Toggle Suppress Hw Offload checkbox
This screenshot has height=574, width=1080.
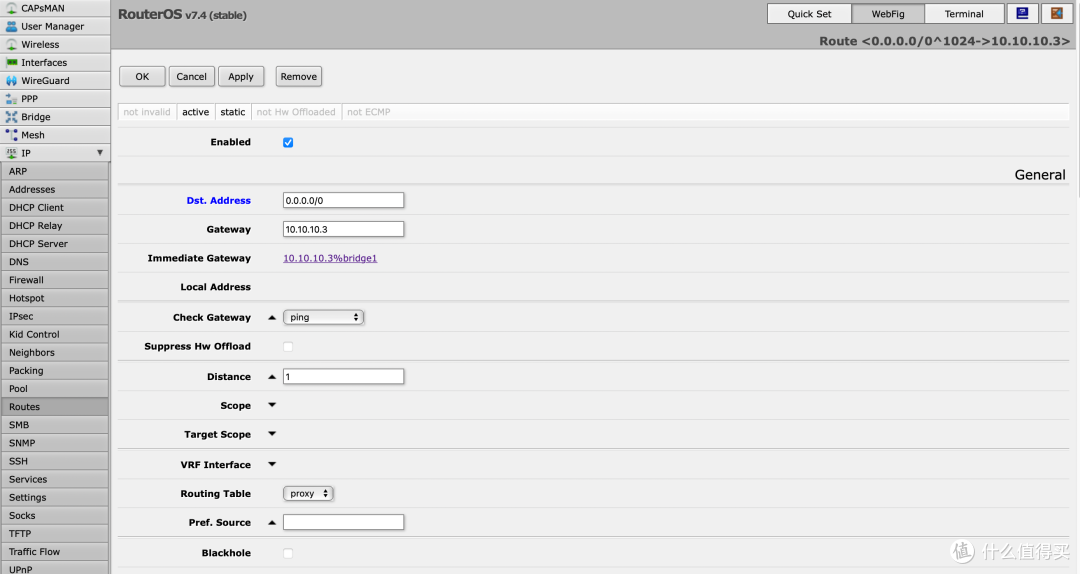pos(288,347)
